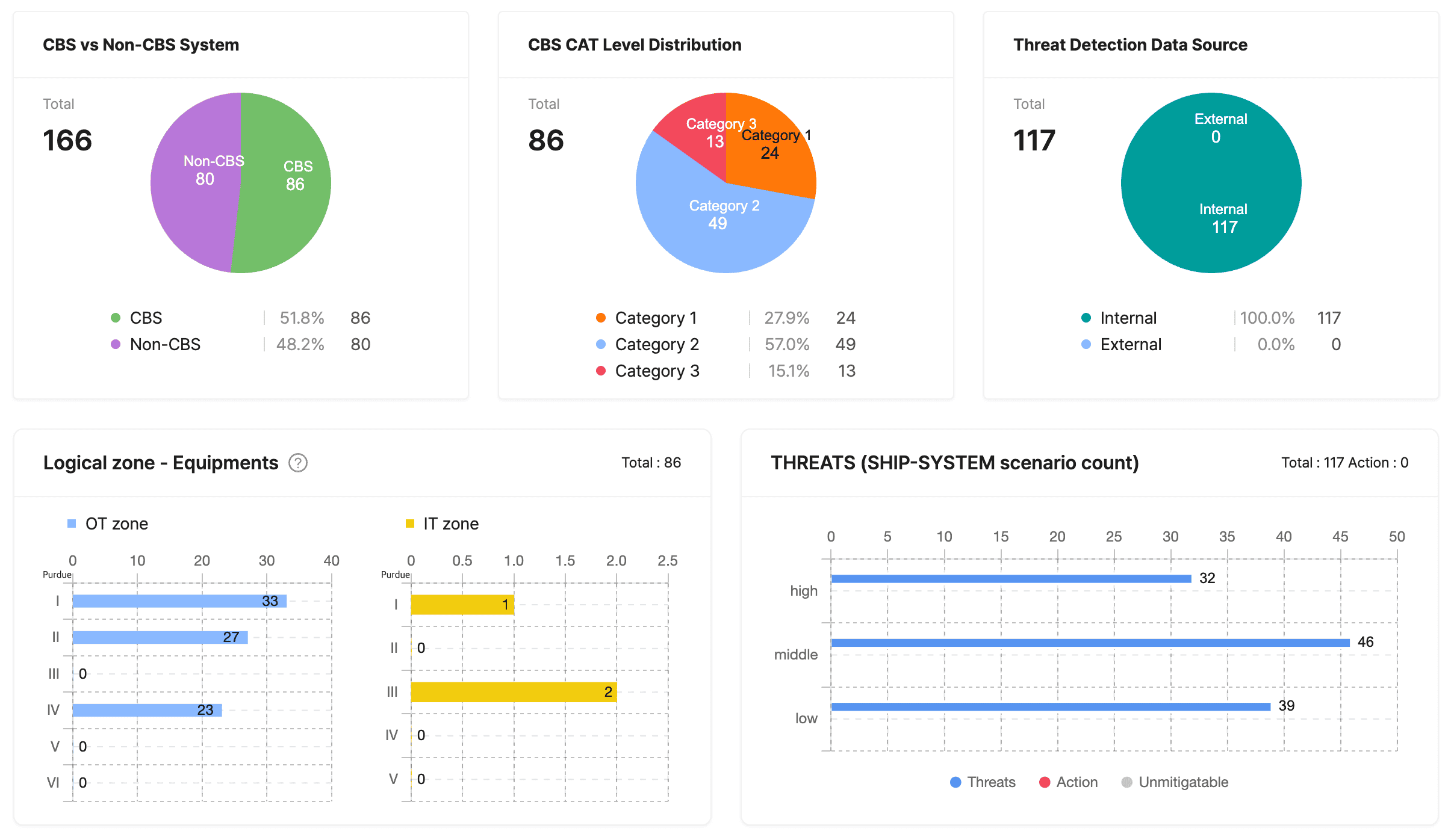
Task: Click the IT zone yellow legend square
Action: point(410,523)
